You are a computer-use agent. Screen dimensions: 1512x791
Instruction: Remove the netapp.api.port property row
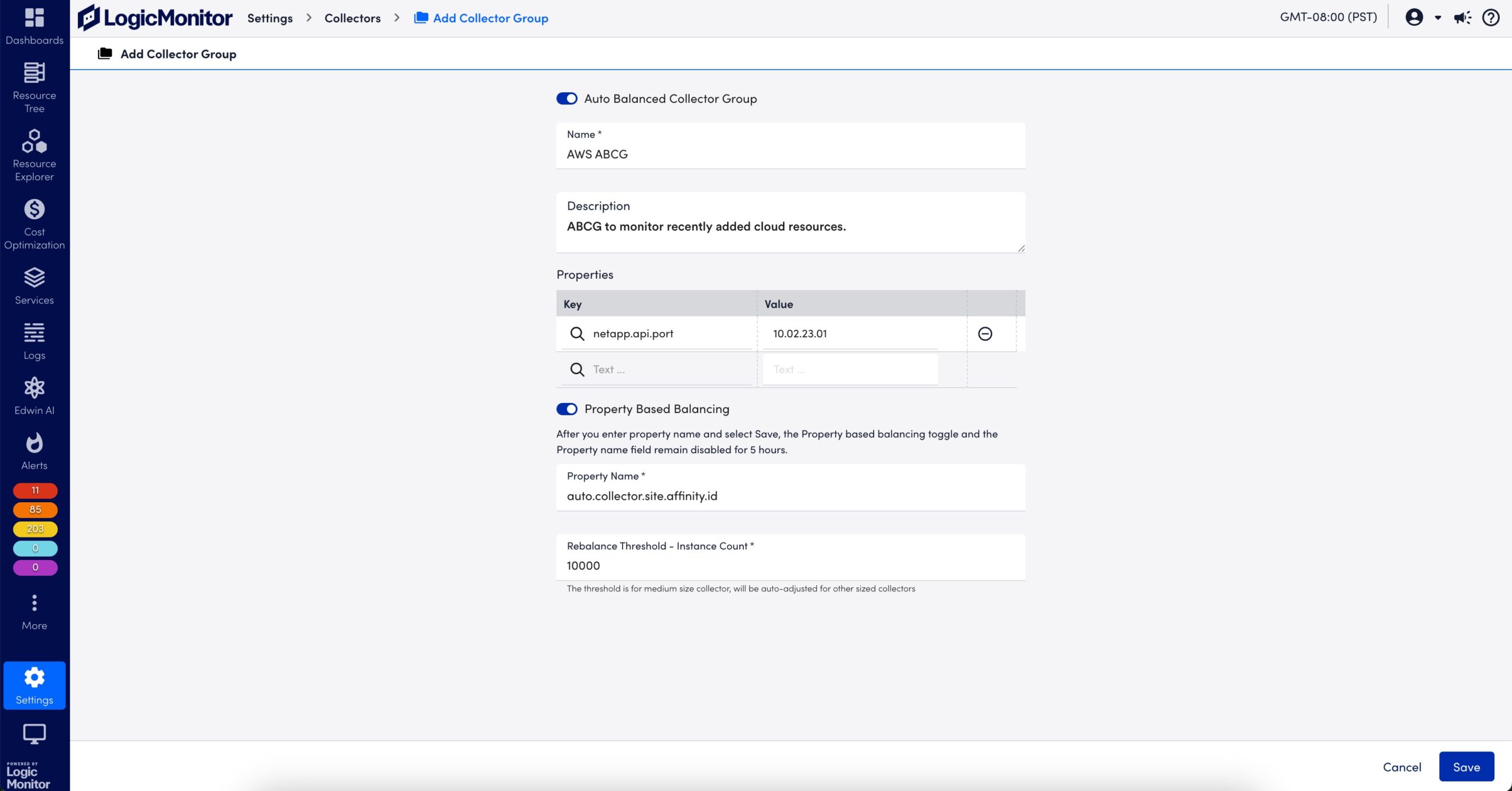click(985, 333)
